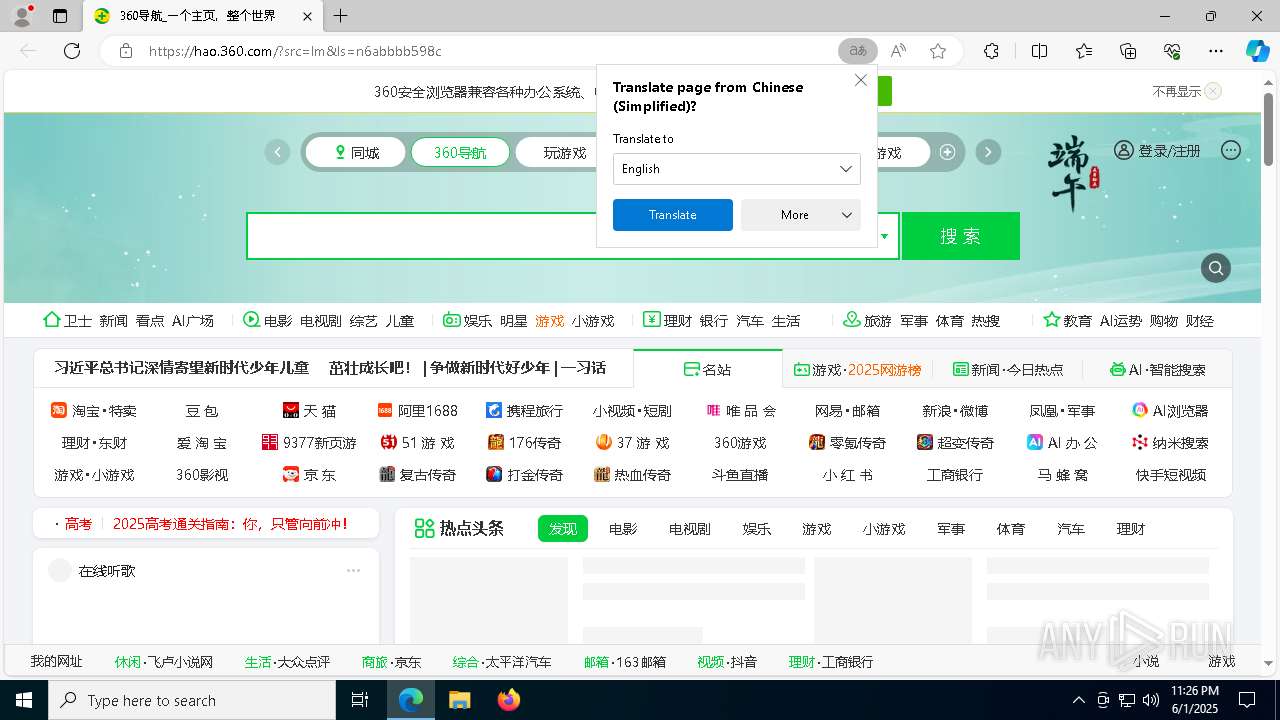
Task: Click the browser profile avatar icon
Action: [21, 16]
